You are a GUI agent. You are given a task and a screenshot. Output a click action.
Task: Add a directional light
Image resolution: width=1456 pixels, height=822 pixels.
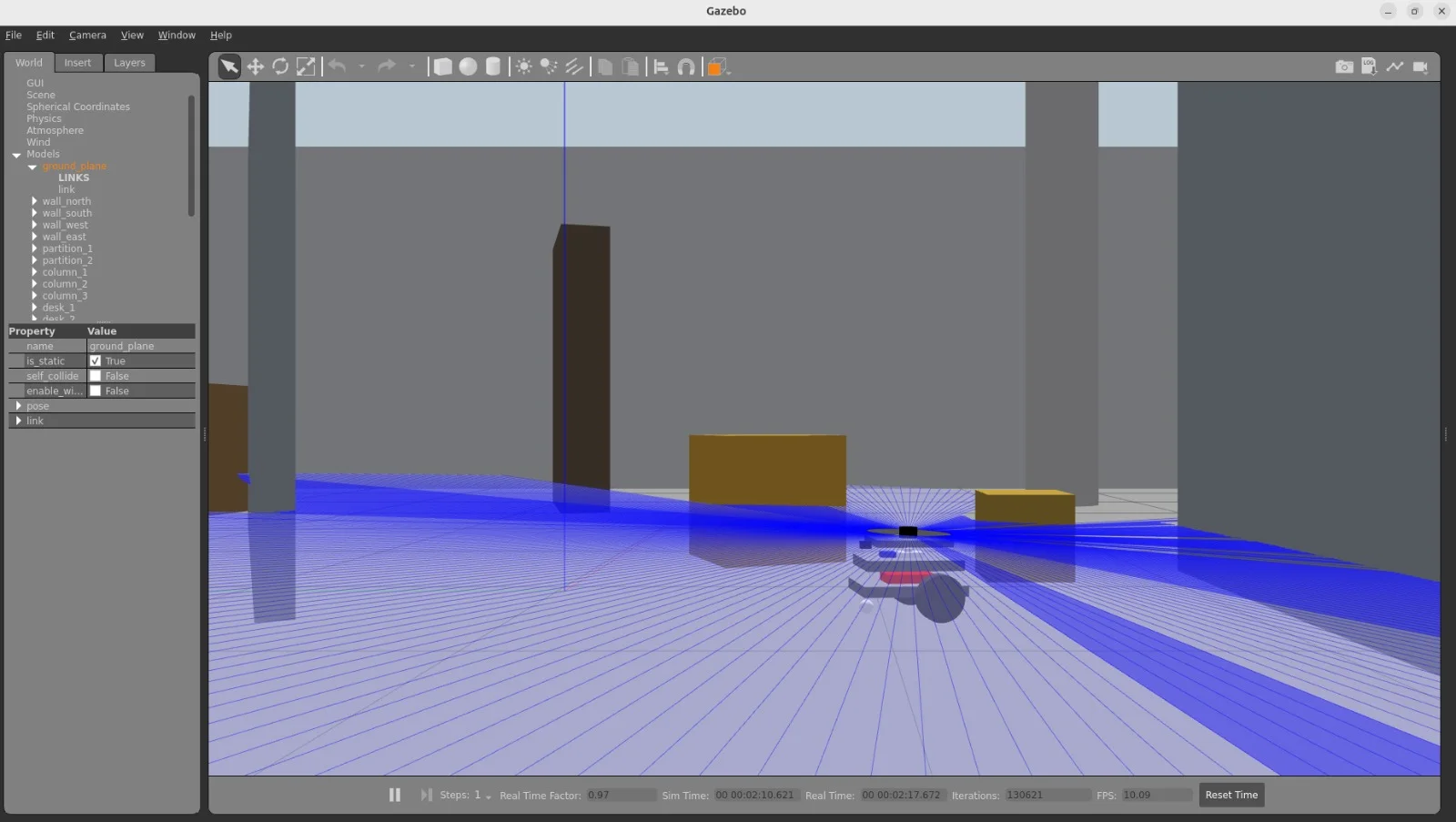(574, 66)
